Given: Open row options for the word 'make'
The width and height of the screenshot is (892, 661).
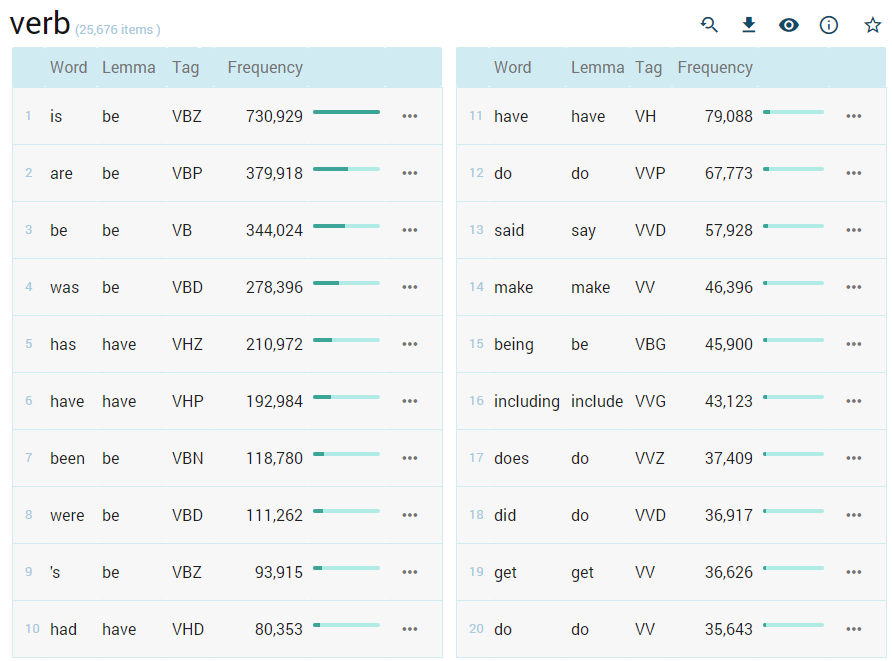Looking at the screenshot, I should (x=854, y=287).
